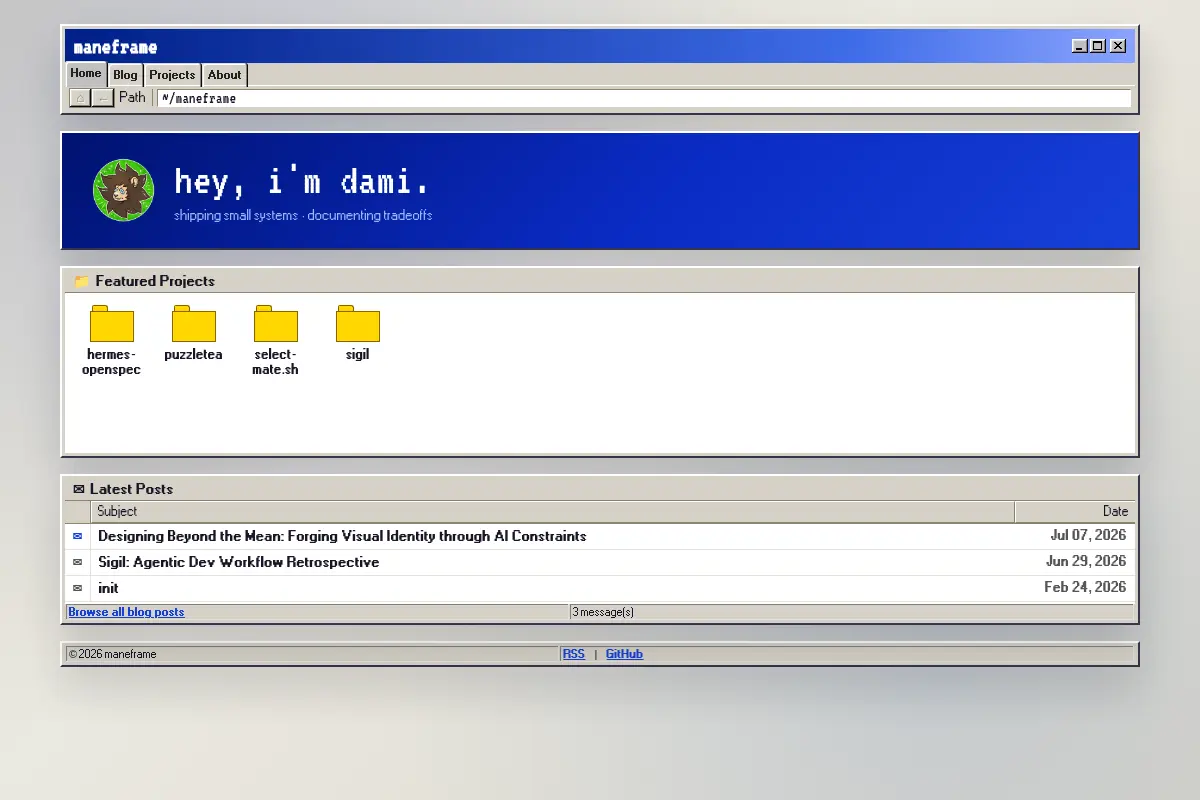Follow the Browse all blog posts link
1200x800 pixels.
click(x=126, y=612)
